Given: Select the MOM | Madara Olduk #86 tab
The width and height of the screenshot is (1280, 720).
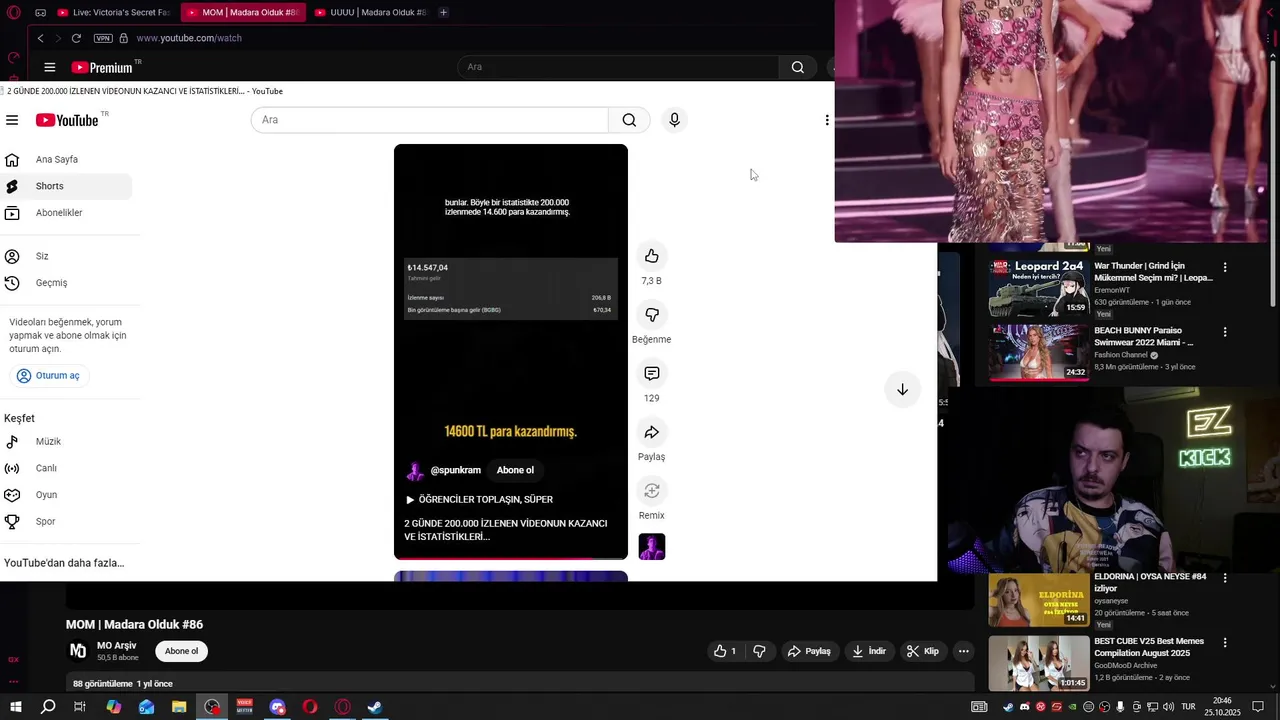Looking at the screenshot, I should [242, 12].
